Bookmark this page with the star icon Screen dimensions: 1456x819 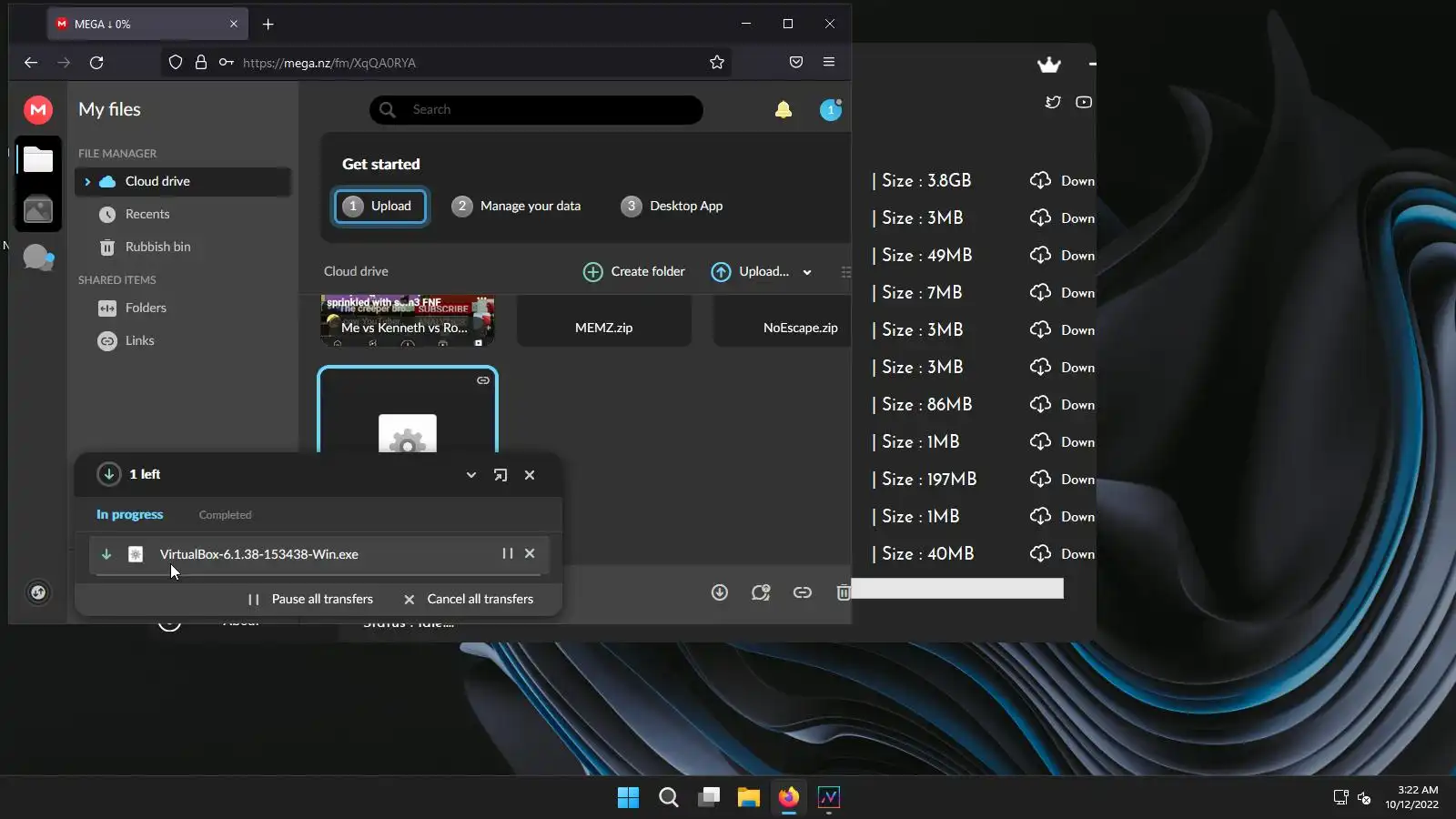coord(717,63)
